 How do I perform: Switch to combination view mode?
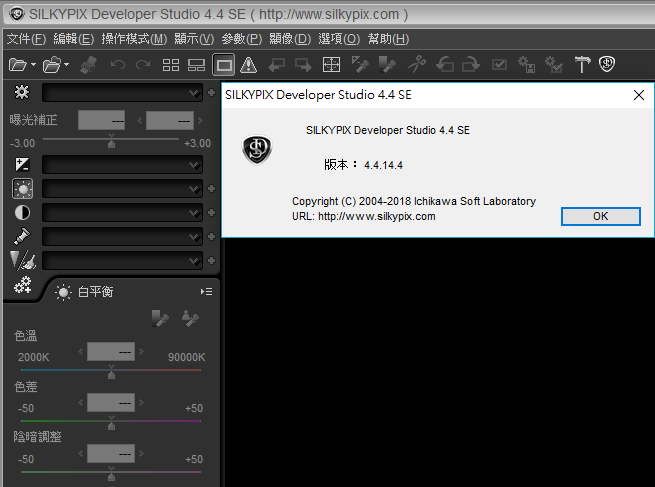click(x=196, y=65)
